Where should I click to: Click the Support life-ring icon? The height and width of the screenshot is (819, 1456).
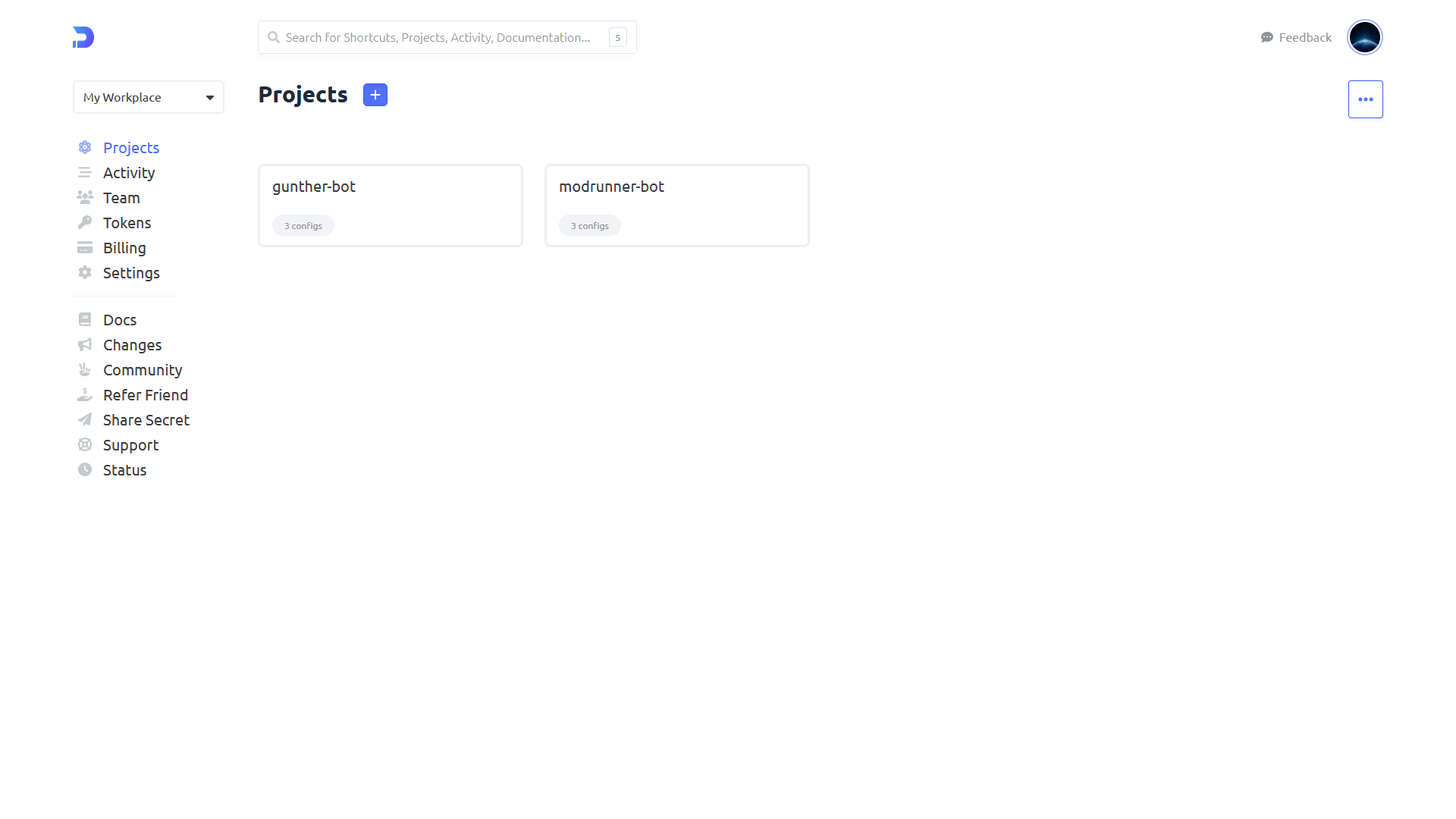pos(84,444)
